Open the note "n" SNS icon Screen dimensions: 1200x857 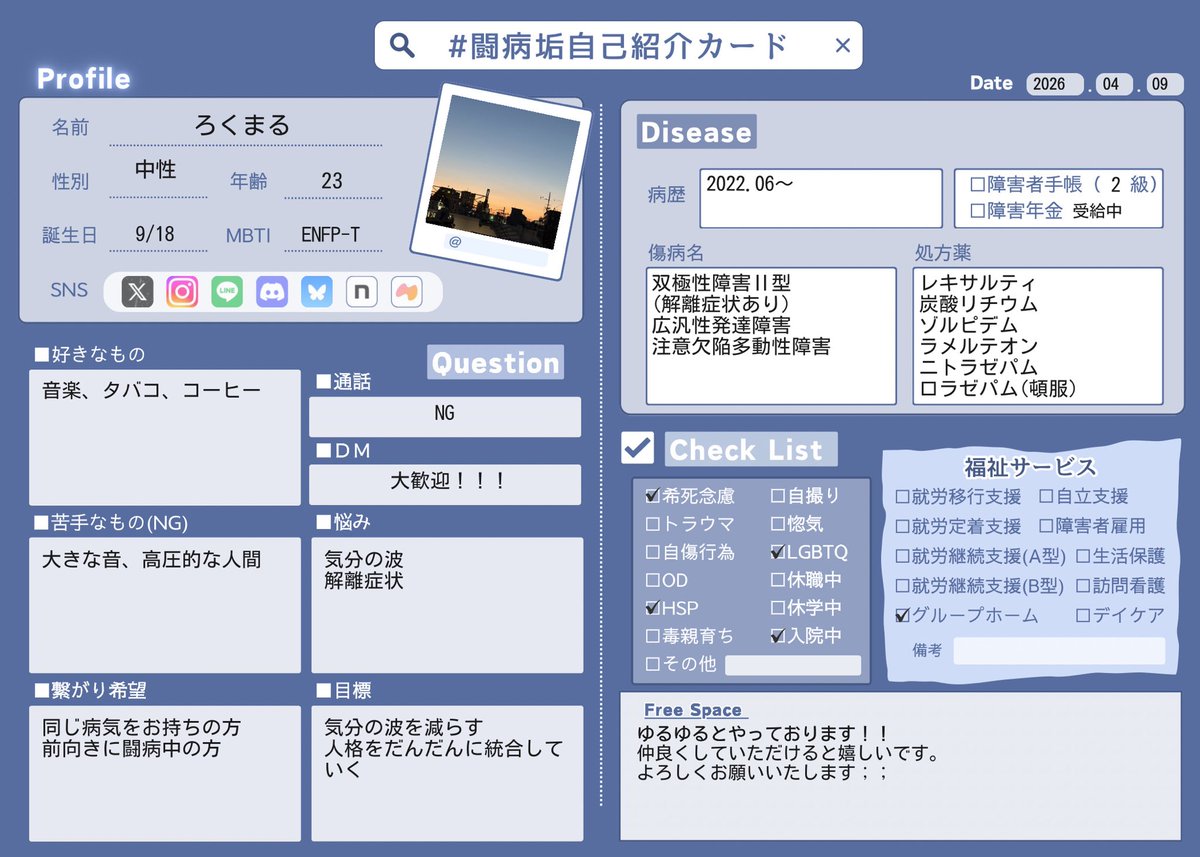point(361,291)
